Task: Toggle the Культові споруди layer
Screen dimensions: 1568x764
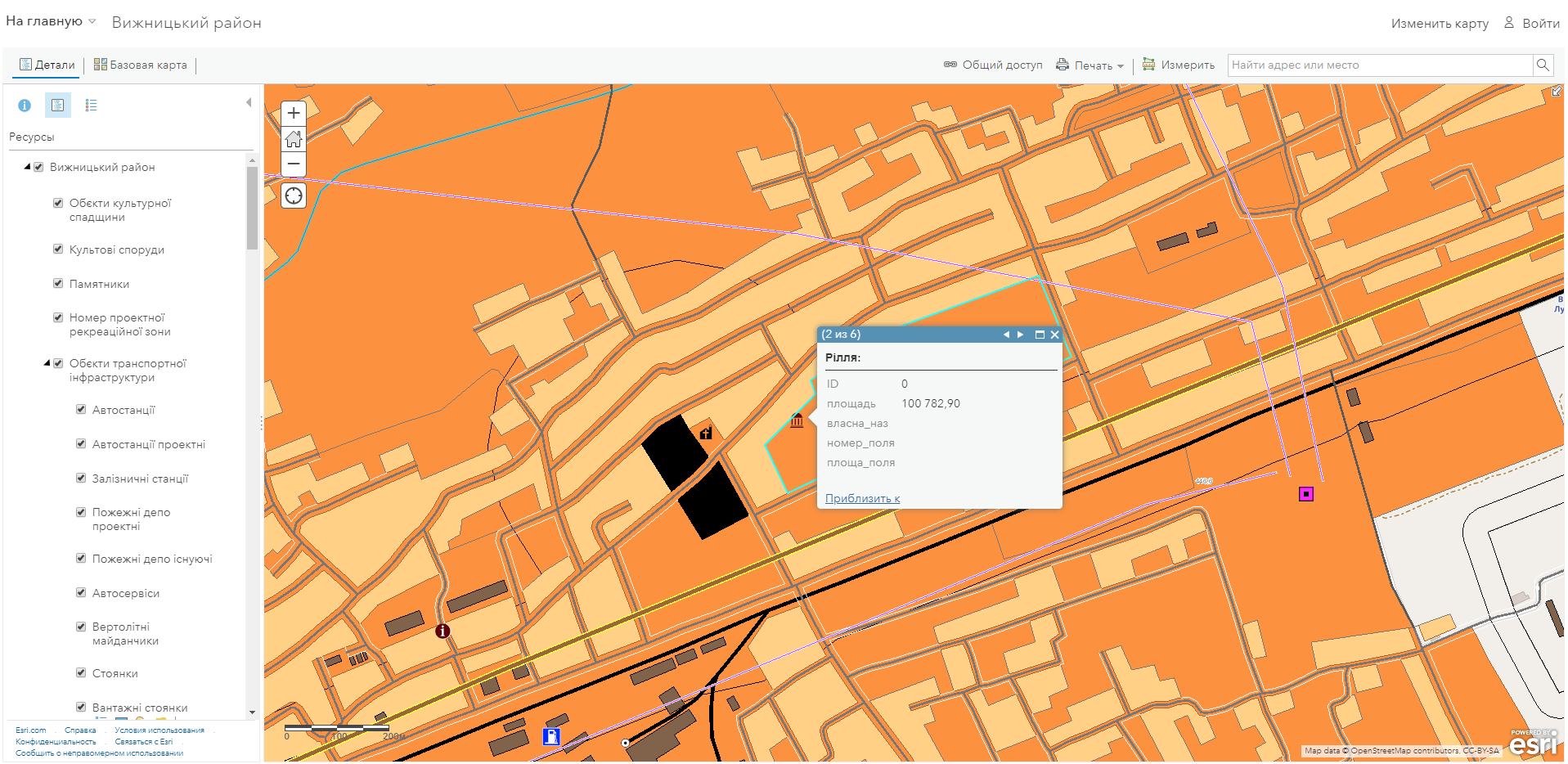Action: tap(58, 249)
